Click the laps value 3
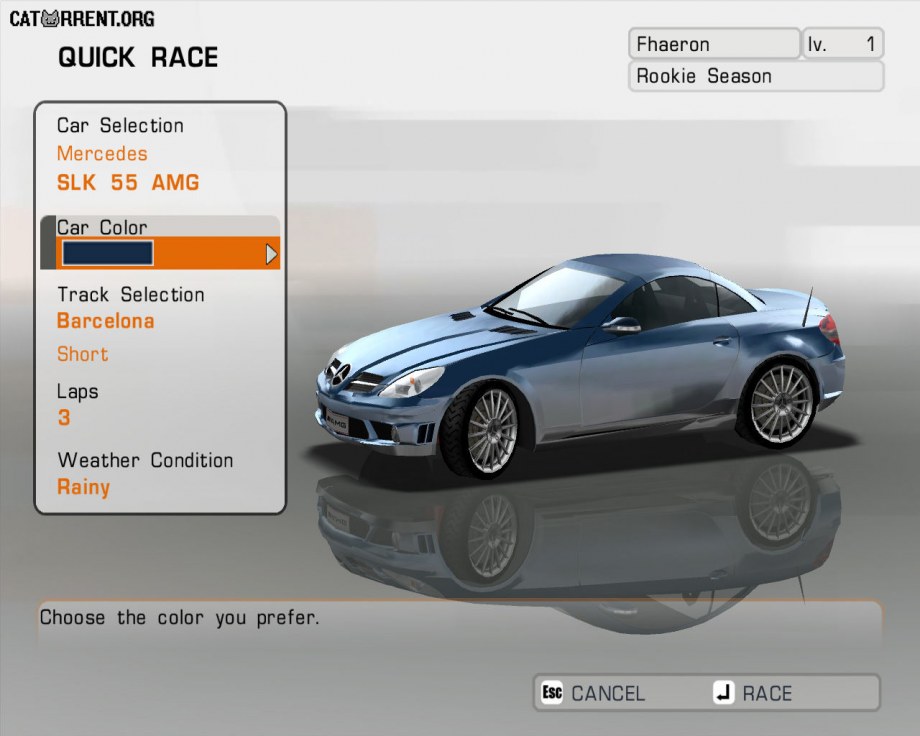 (64, 418)
